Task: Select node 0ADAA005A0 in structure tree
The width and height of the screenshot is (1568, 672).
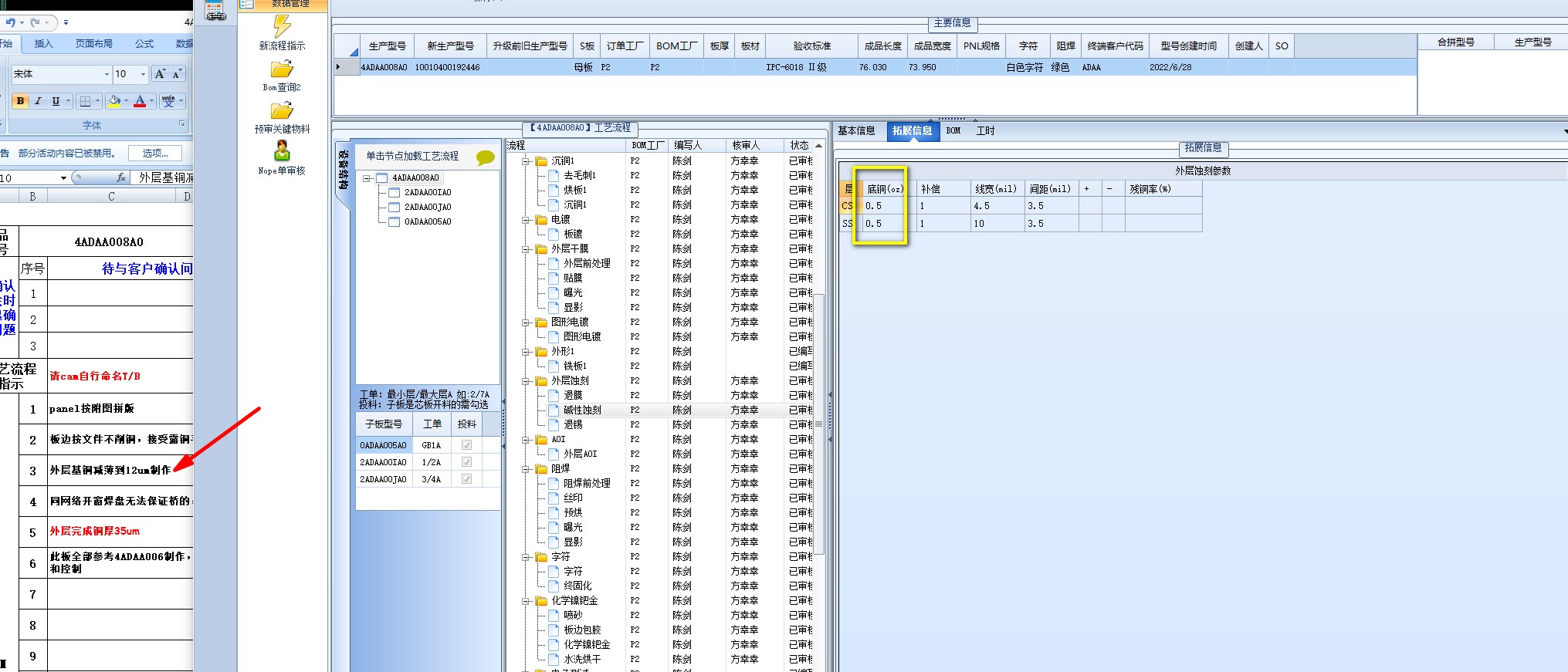Action: click(x=428, y=221)
